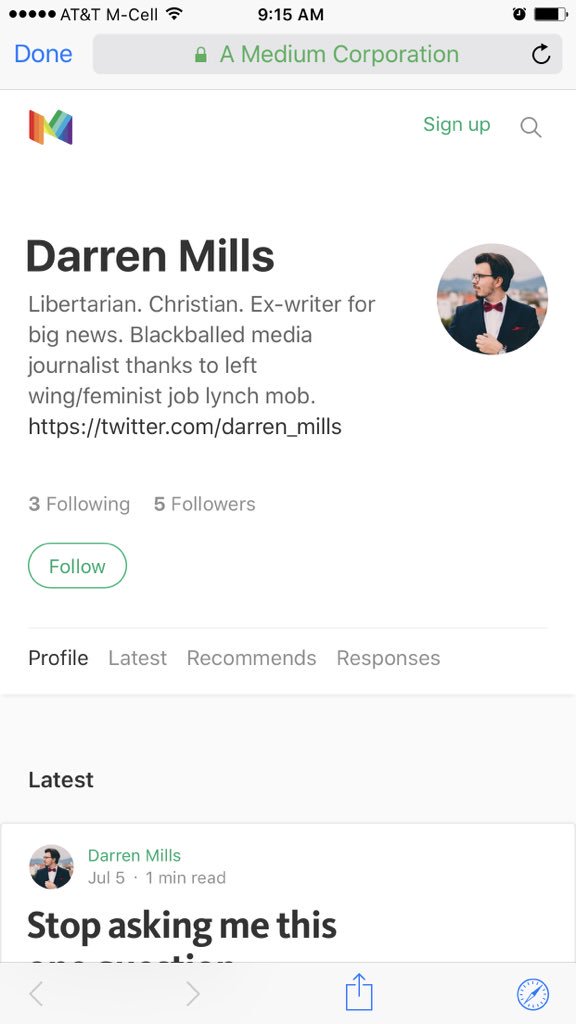Image resolution: width=576 pixels, height=1024 pixels.
Task: Open the twitter.com/darren_mills link
Action: 185,427
